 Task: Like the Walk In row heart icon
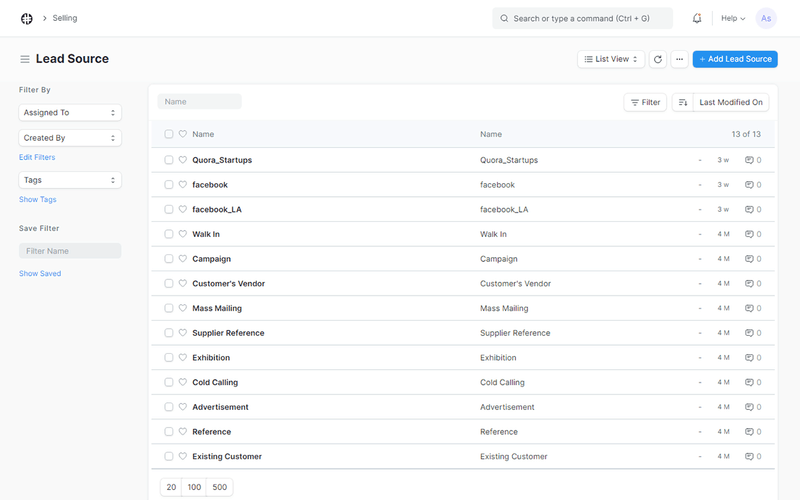183,234
